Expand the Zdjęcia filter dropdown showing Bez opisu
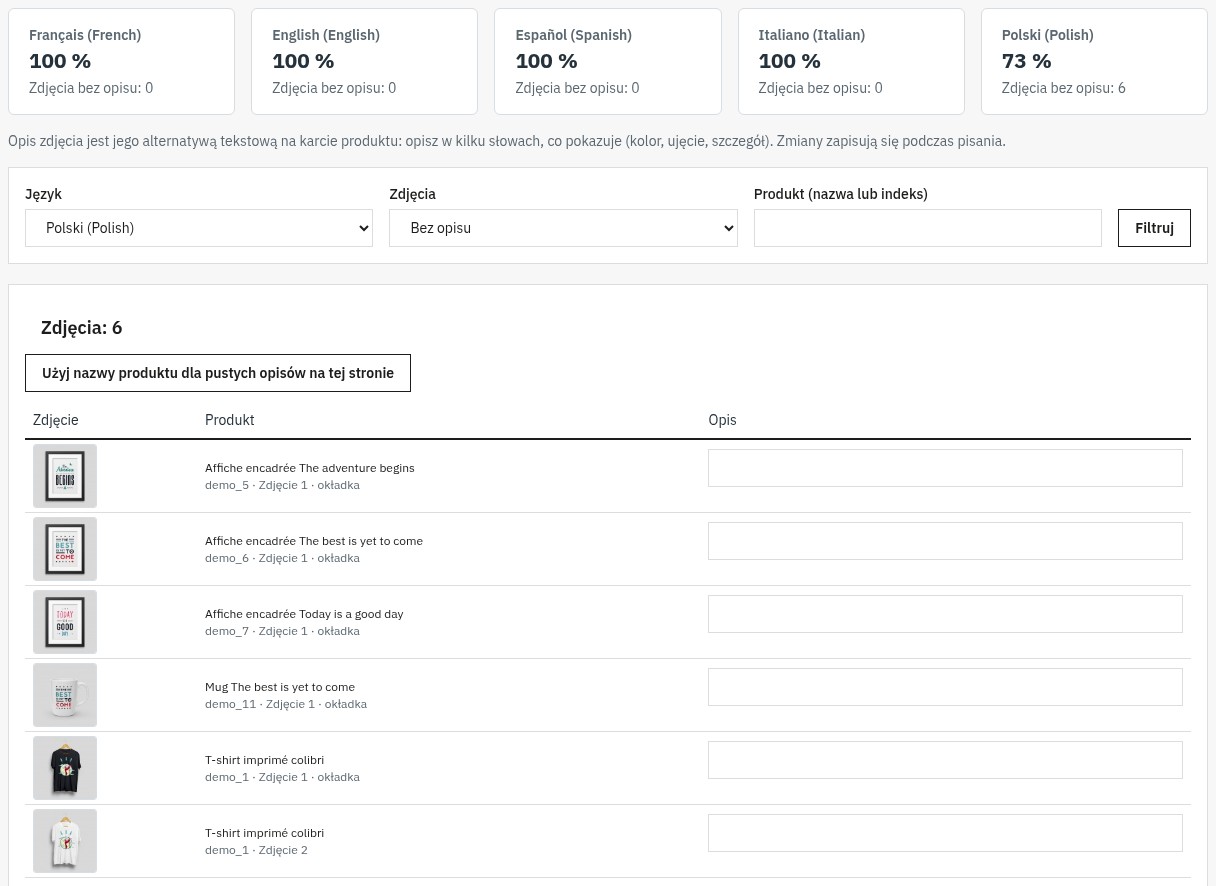Image resolution: width=1216 pixels, height=886 pixels. pos(563,228)
